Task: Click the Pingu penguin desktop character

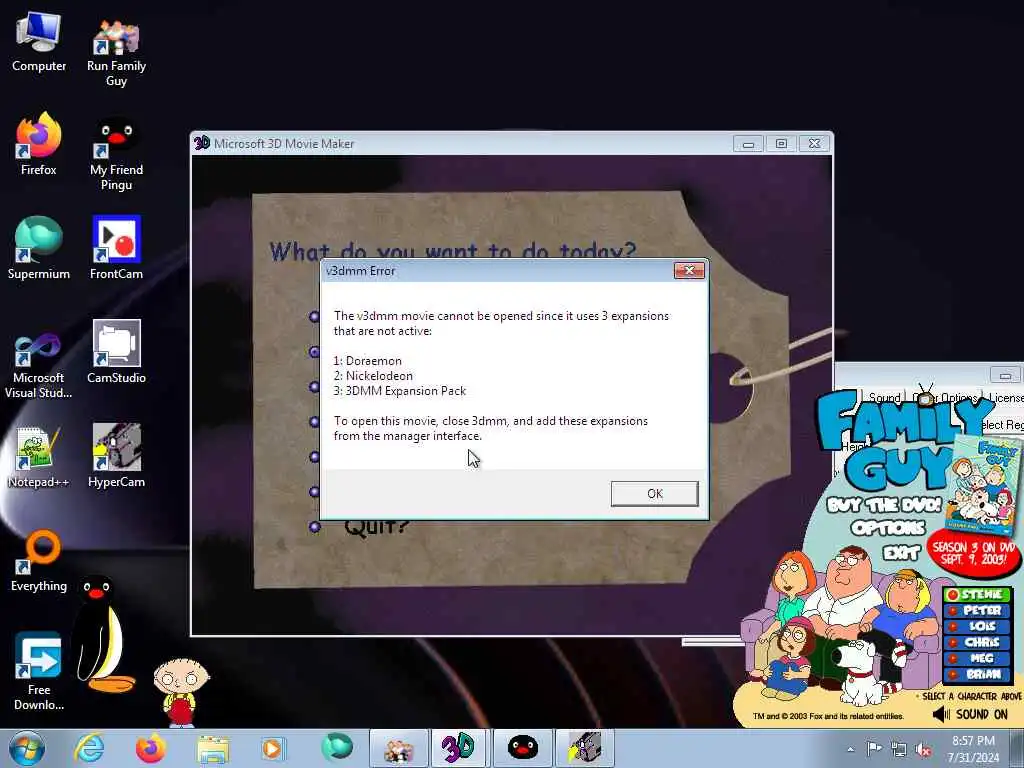Action: pyautogui.click(x=101, y=633)
